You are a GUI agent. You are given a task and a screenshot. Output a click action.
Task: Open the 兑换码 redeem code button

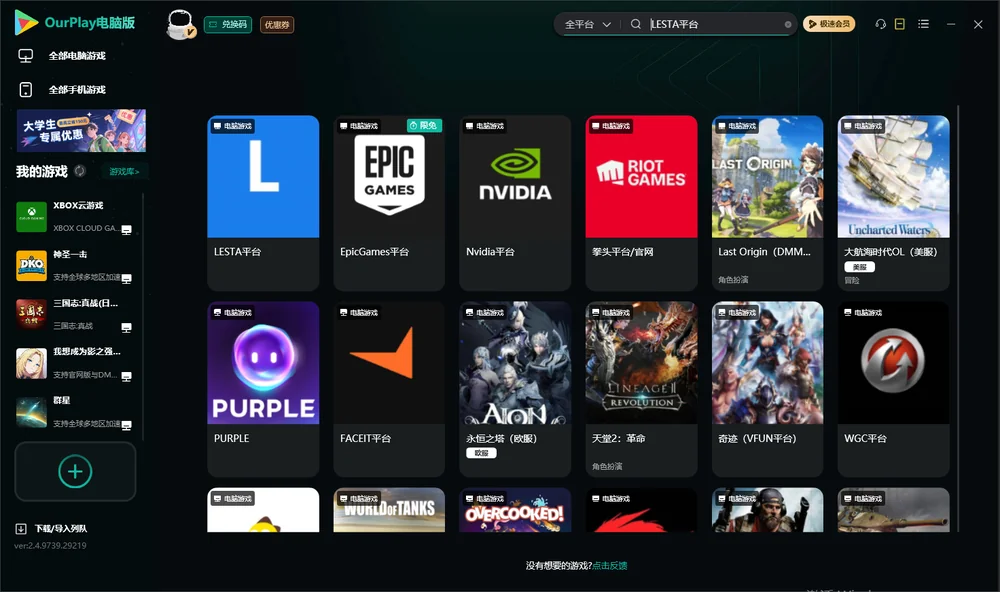228,24
